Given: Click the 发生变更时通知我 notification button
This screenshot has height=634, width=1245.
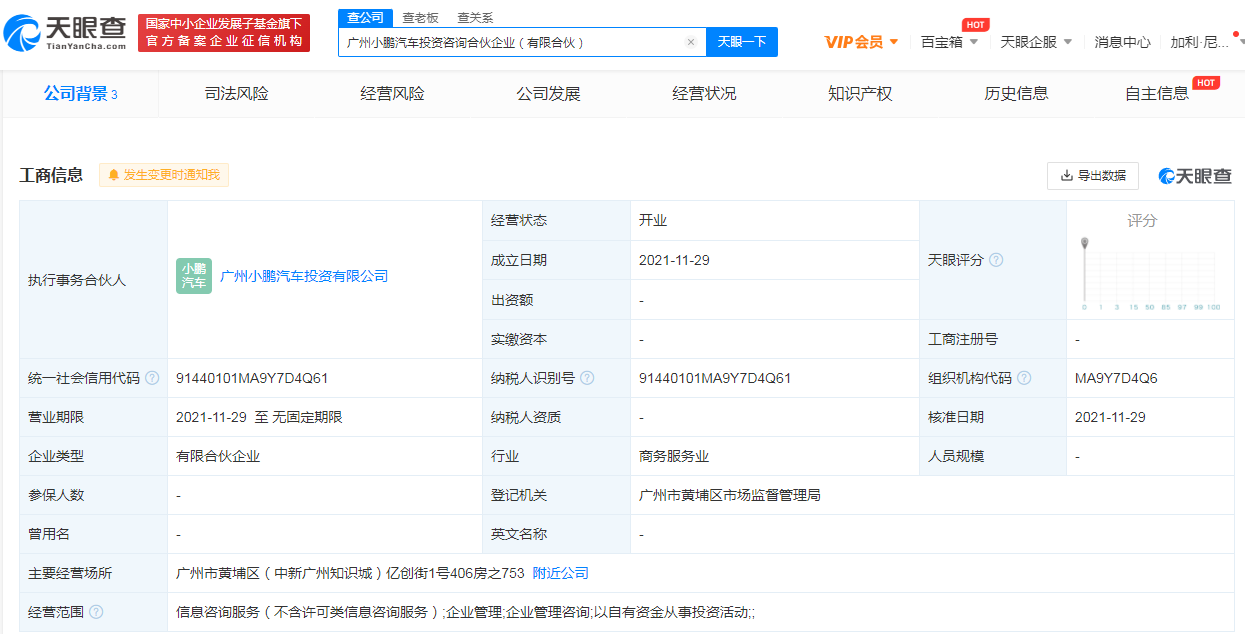Looking at the screenshot, I should pos(164,175).
